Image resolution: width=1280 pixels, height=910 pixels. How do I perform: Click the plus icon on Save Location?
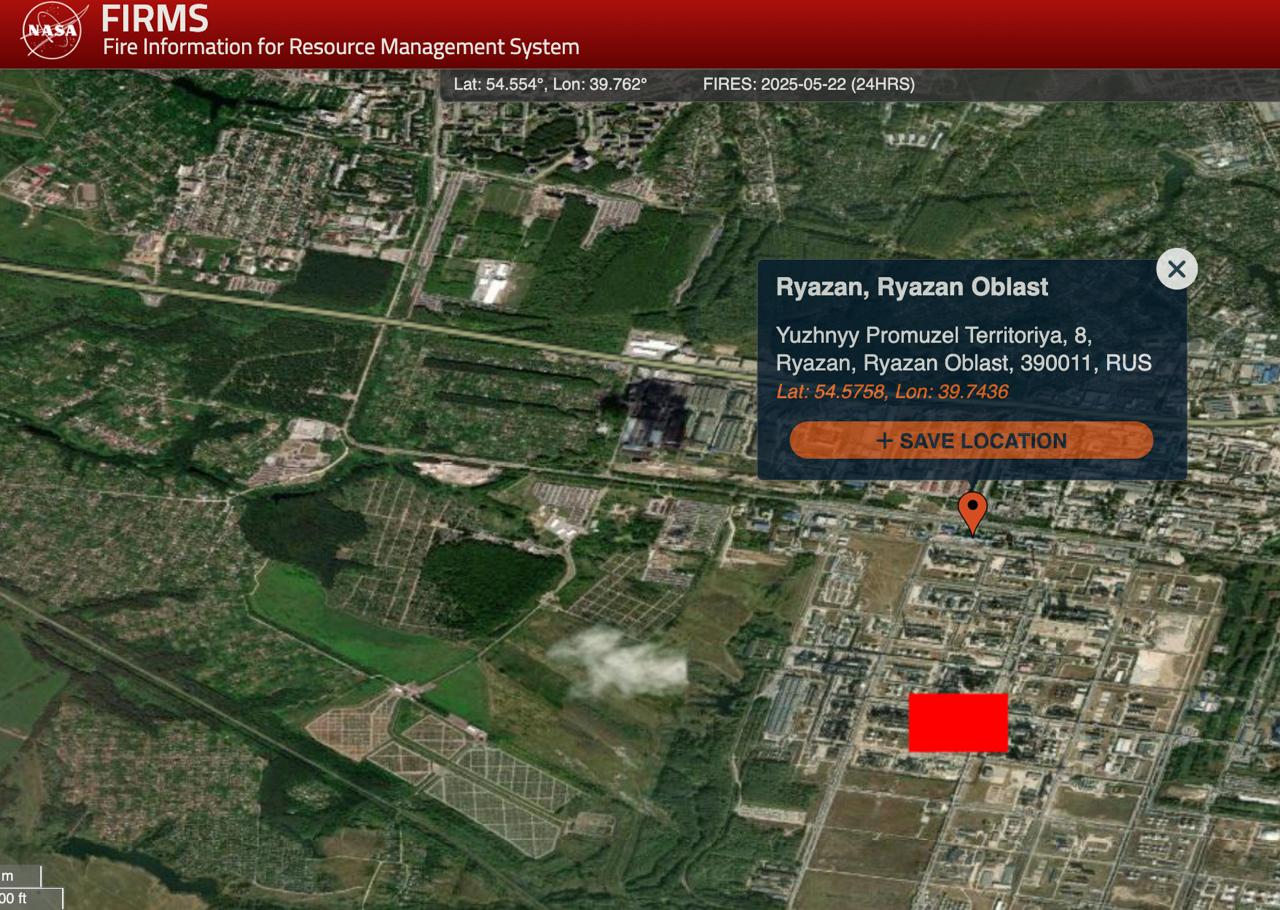[x=884, y=441]
